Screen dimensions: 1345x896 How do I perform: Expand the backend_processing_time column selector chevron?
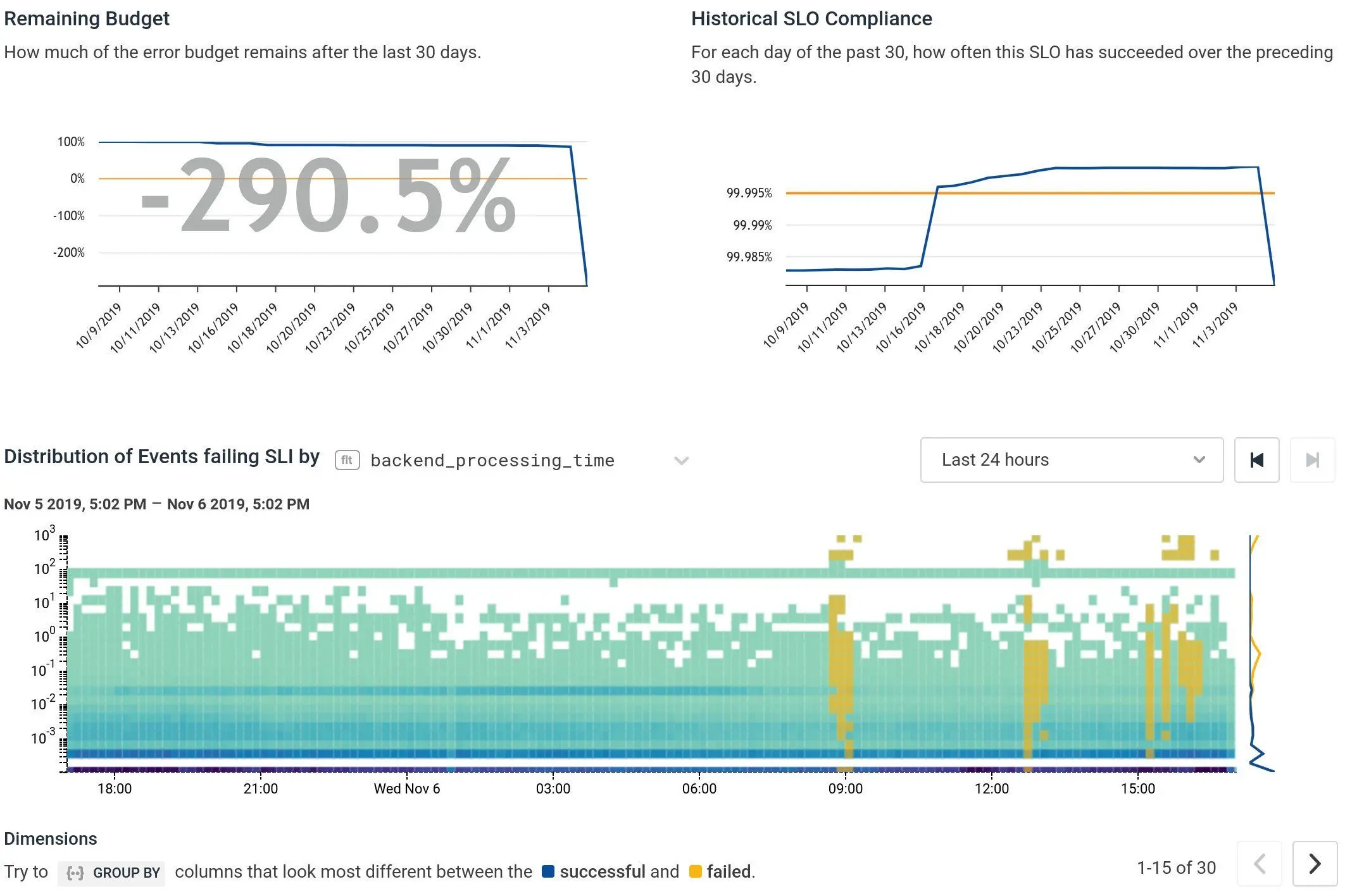pos(681,460)
